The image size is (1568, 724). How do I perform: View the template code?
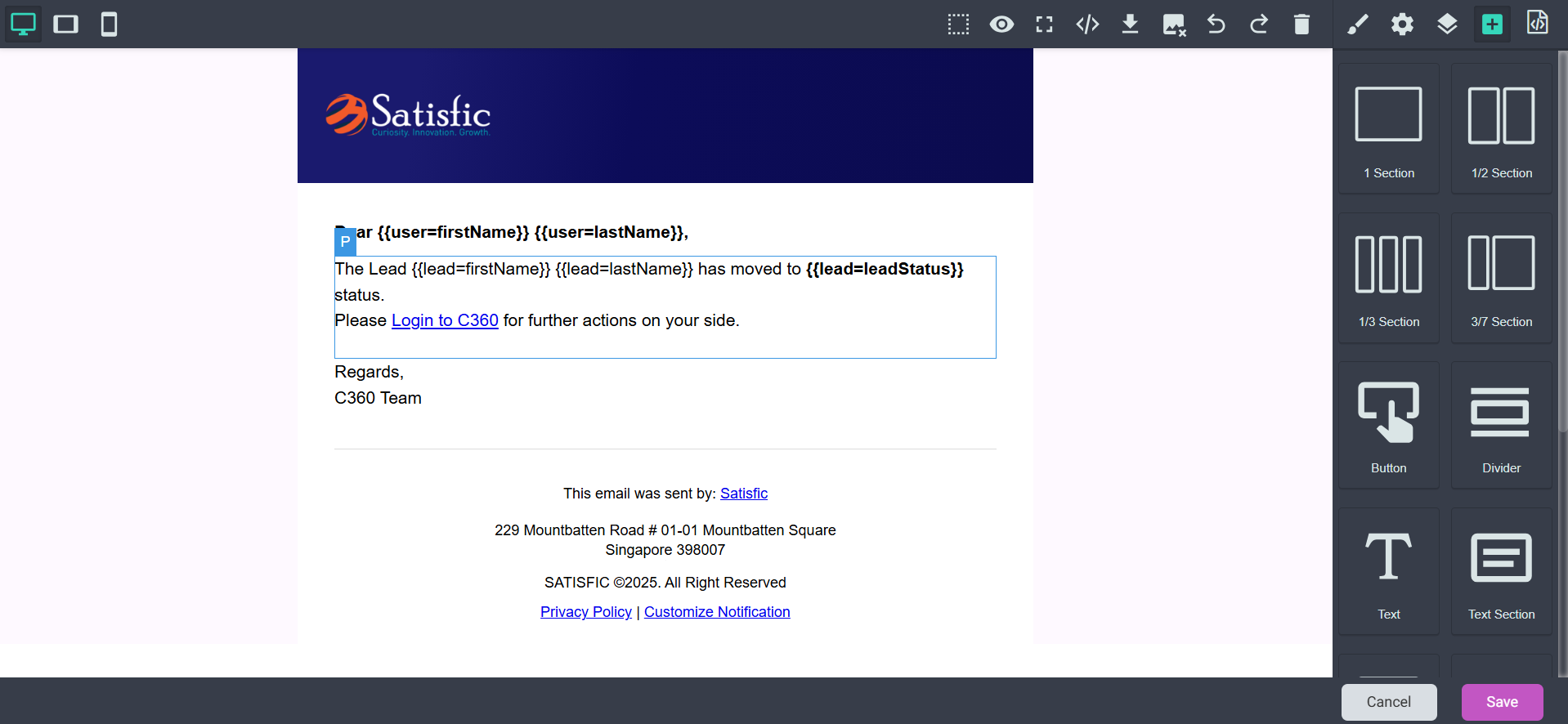[x=1087, y=25]
